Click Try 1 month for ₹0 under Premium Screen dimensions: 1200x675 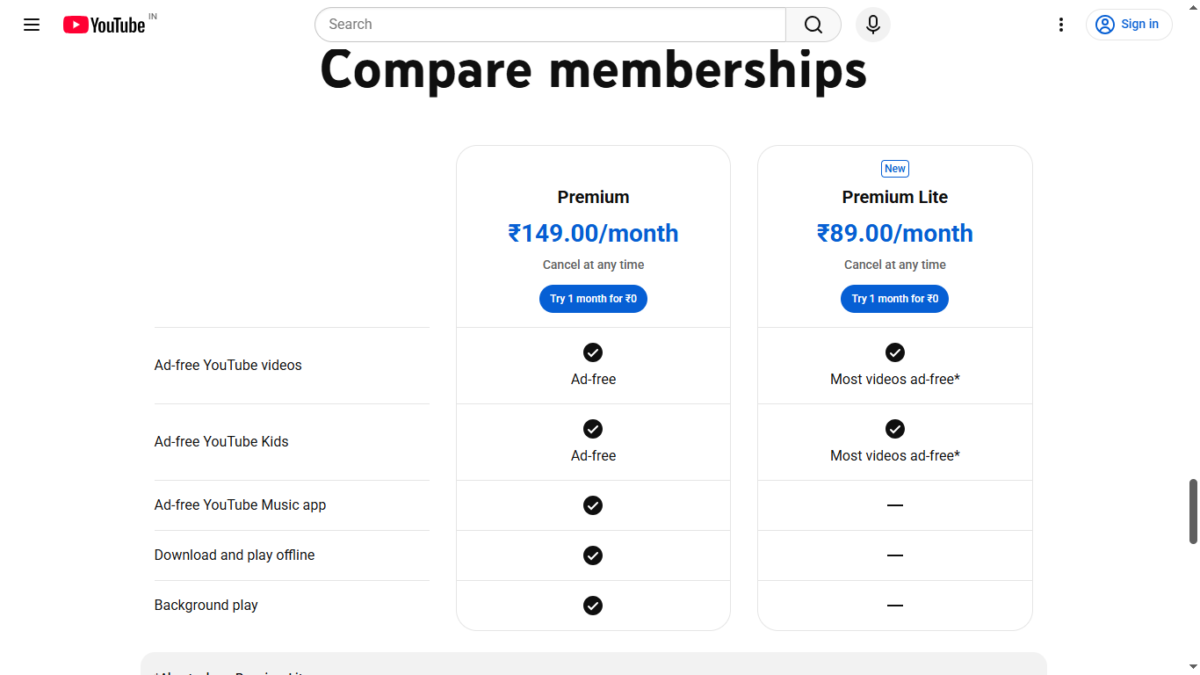coord(593,298)
